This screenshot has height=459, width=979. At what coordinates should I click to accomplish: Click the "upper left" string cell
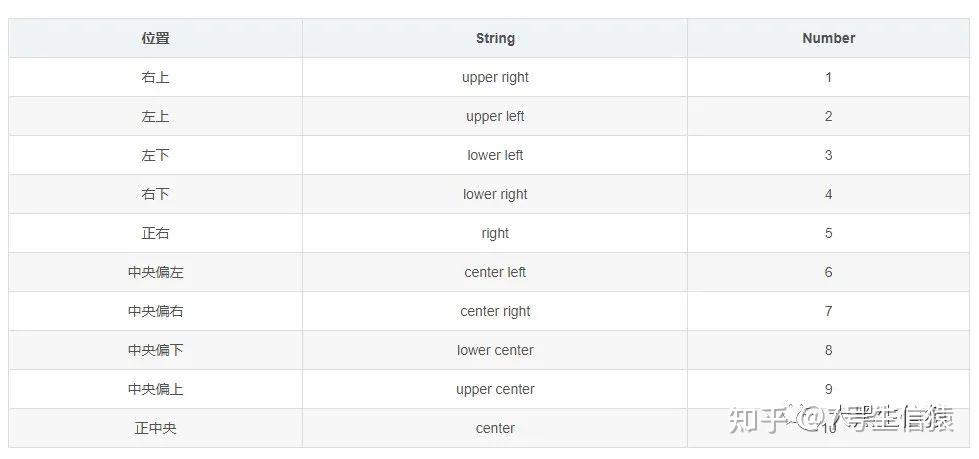tap(495, 116)
